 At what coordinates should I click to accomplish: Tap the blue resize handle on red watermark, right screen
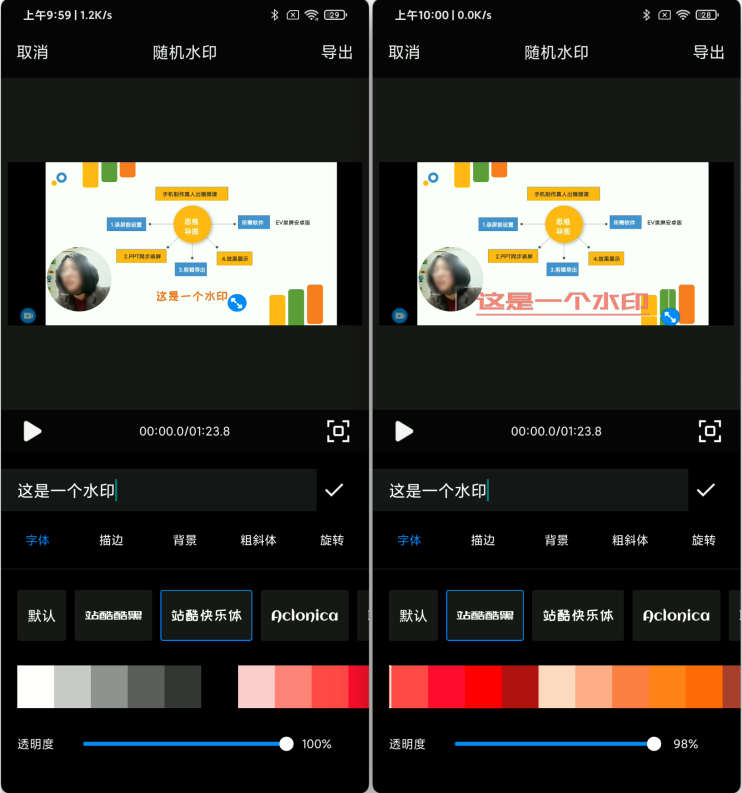(x=671, y=317)
